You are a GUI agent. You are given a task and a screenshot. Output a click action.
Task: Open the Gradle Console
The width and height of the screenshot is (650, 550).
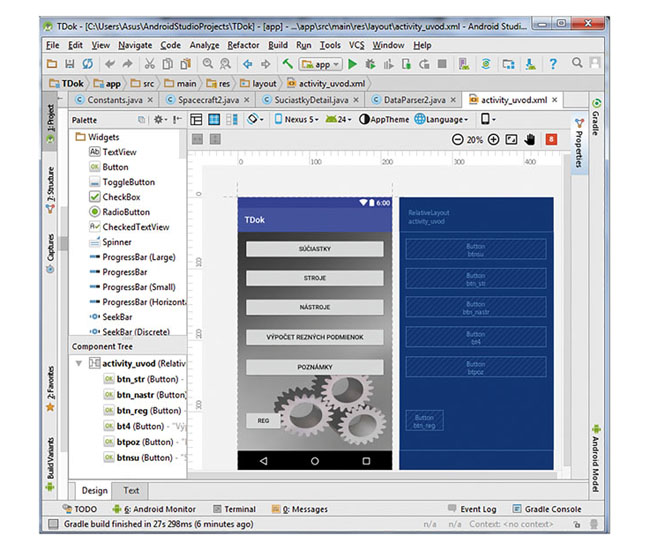coord(547,509)
